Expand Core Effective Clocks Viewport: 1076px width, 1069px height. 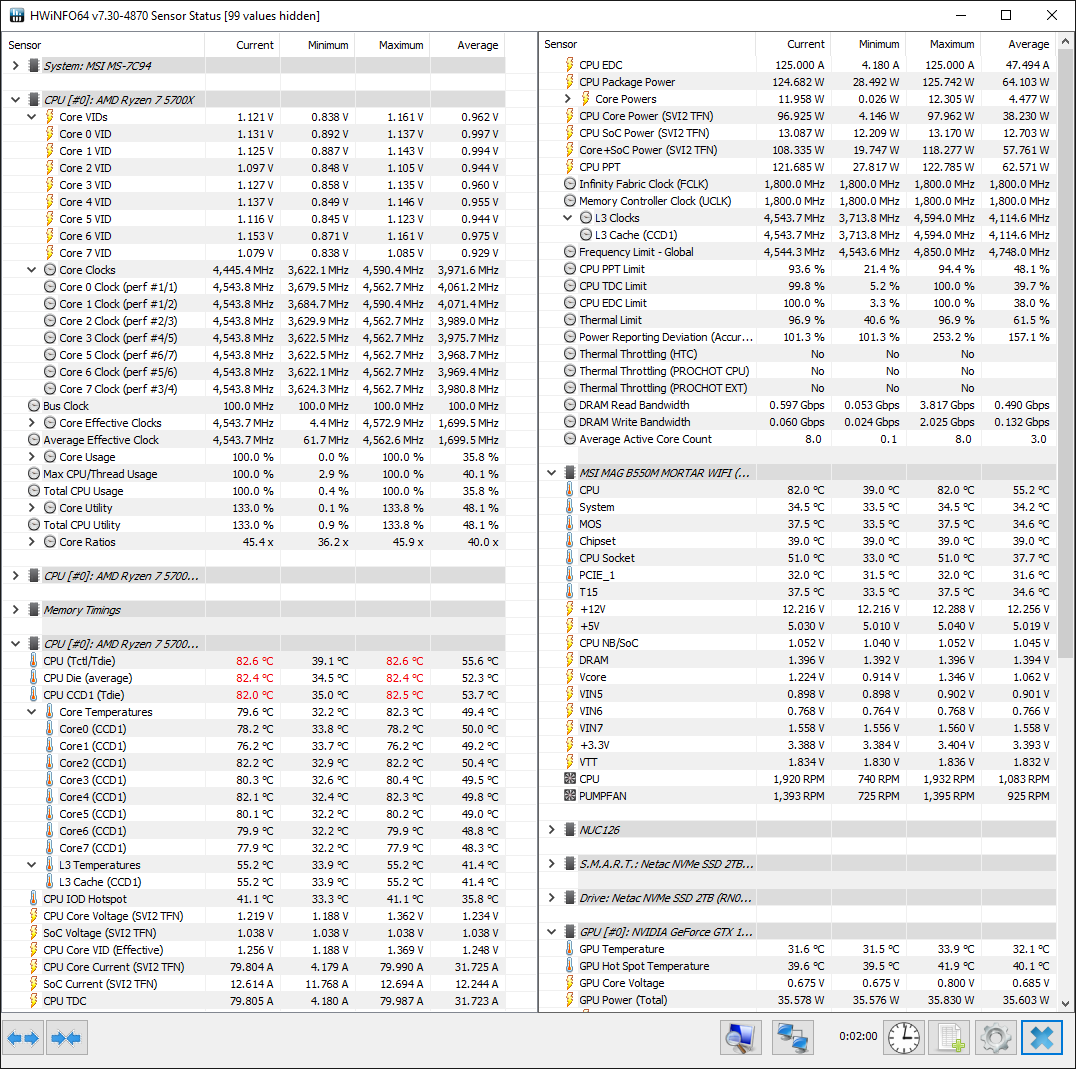pos(32,423)
